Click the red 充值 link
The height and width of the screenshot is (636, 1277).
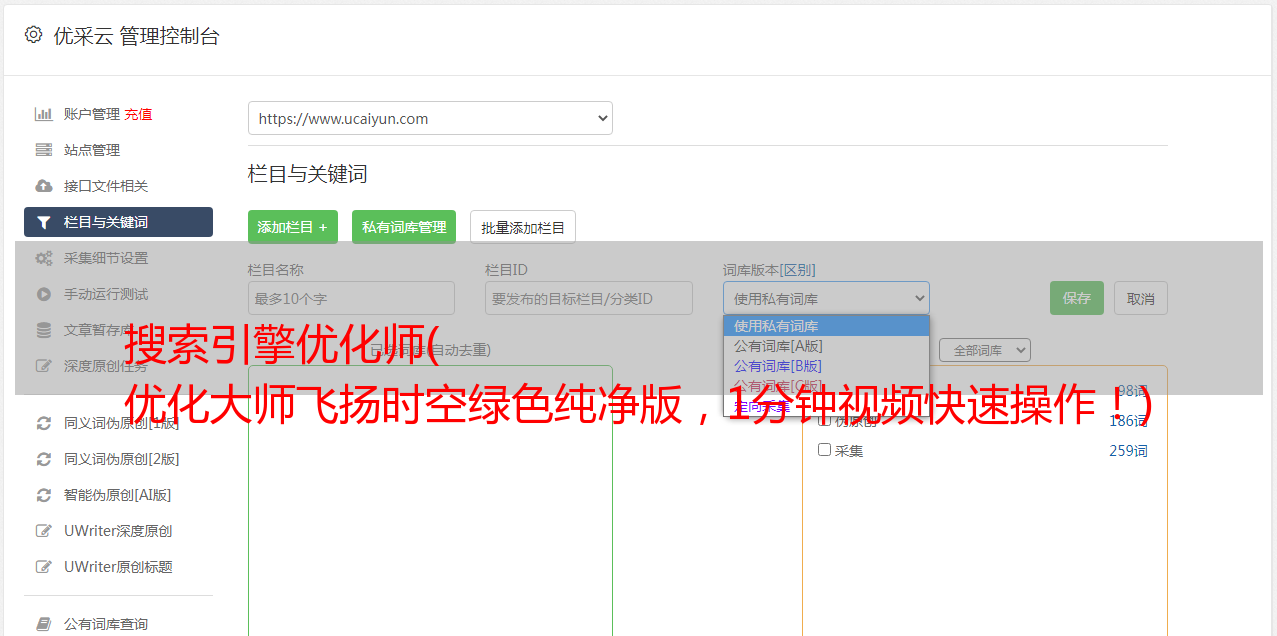click(x=138, y=114)
